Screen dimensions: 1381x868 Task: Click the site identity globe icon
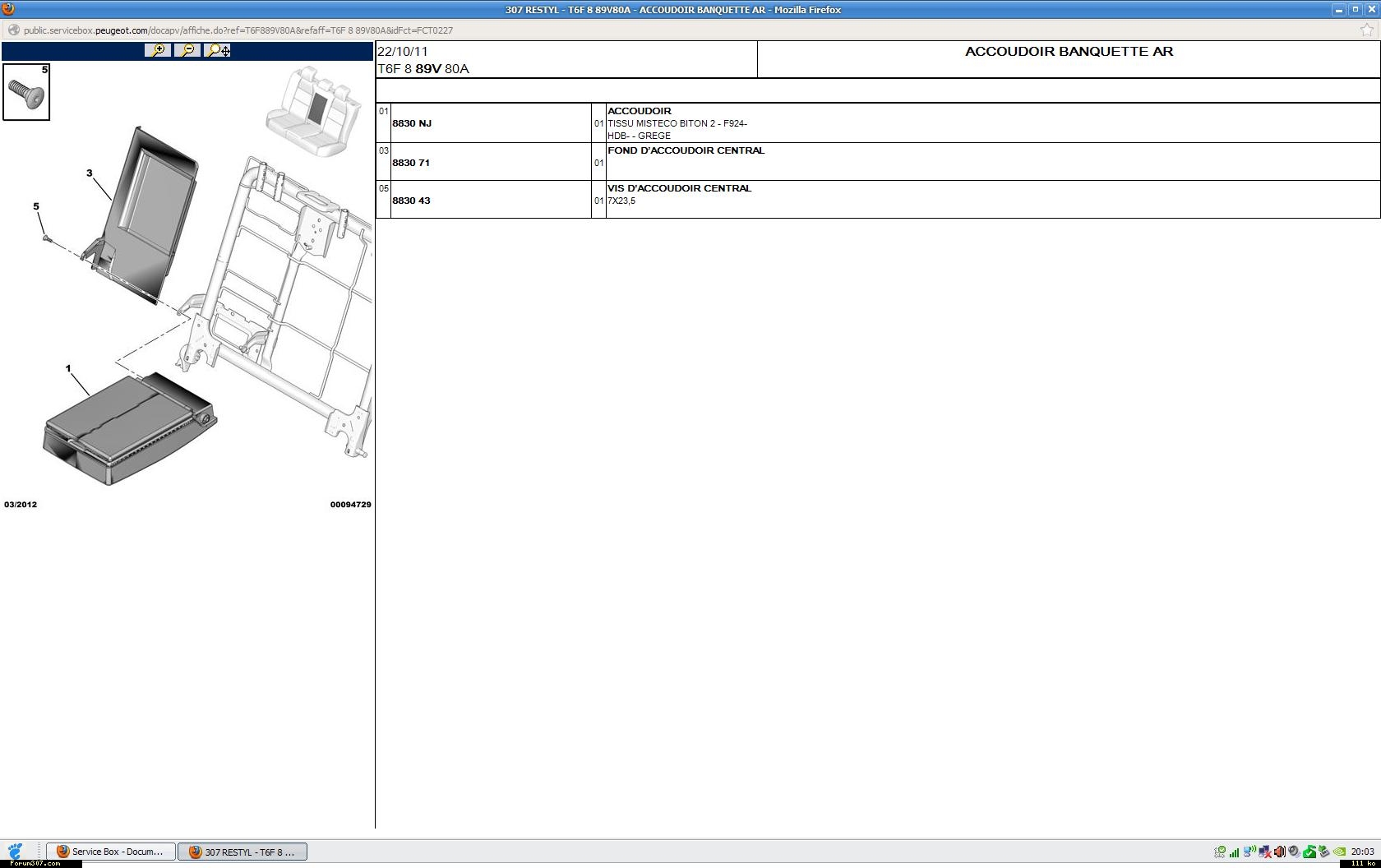pos(13,30)
